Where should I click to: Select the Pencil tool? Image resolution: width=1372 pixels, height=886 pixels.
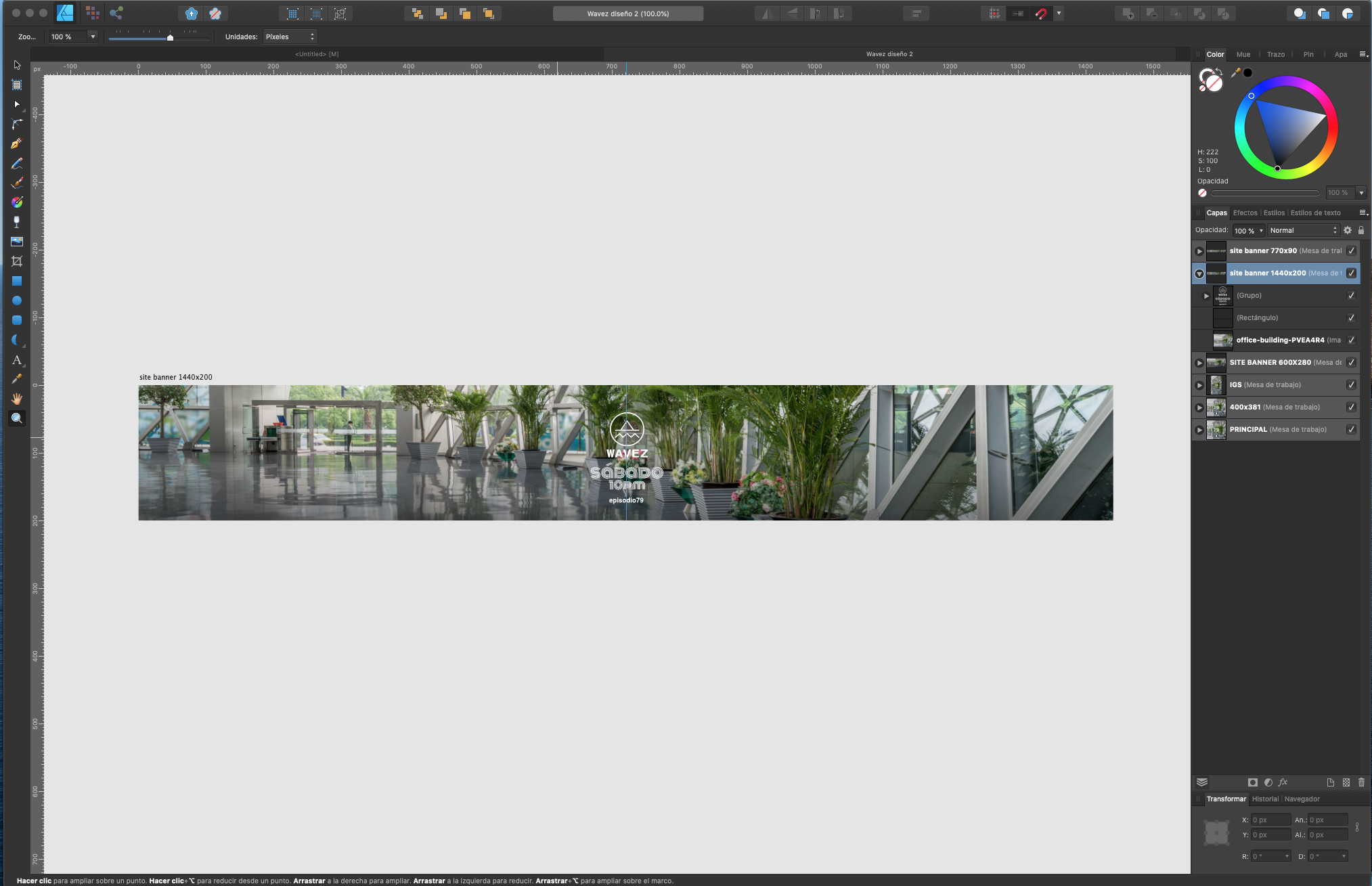click(17, 163)
